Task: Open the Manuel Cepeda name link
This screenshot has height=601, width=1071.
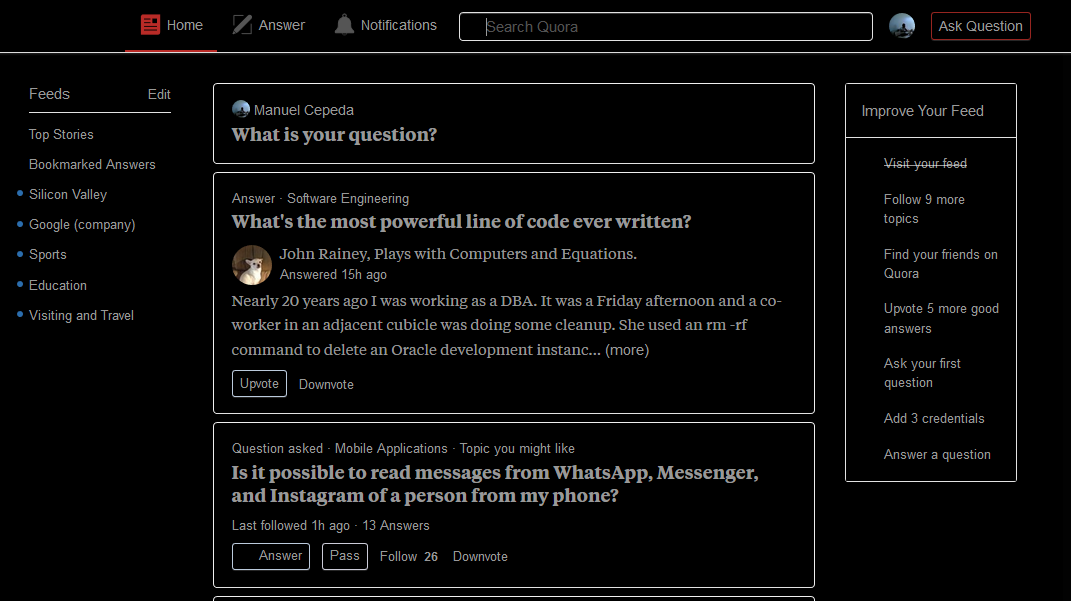Action: [303, 110]
